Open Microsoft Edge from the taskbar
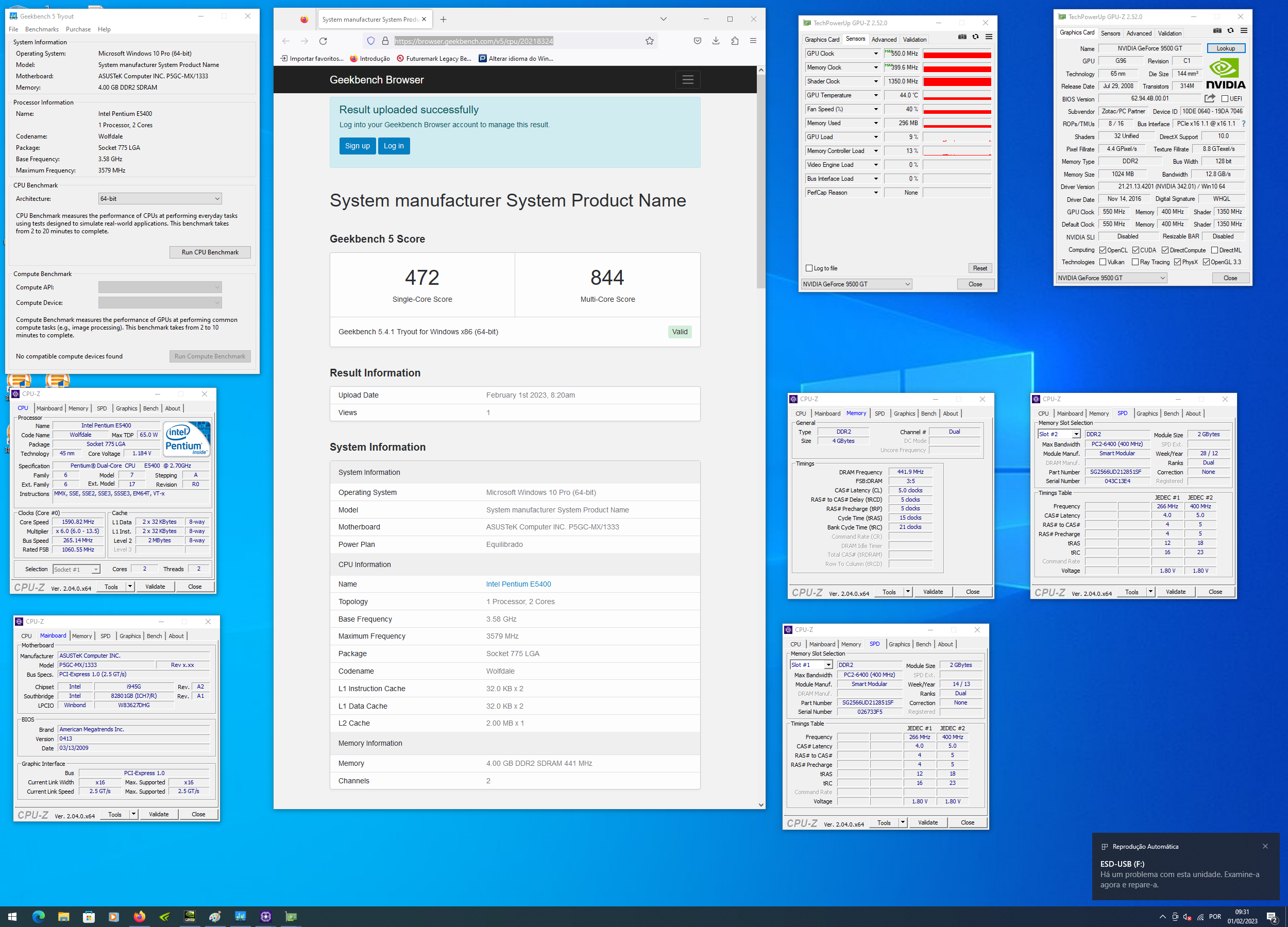This screenshot has height=927, width=1288. click(x=38, y=916)
